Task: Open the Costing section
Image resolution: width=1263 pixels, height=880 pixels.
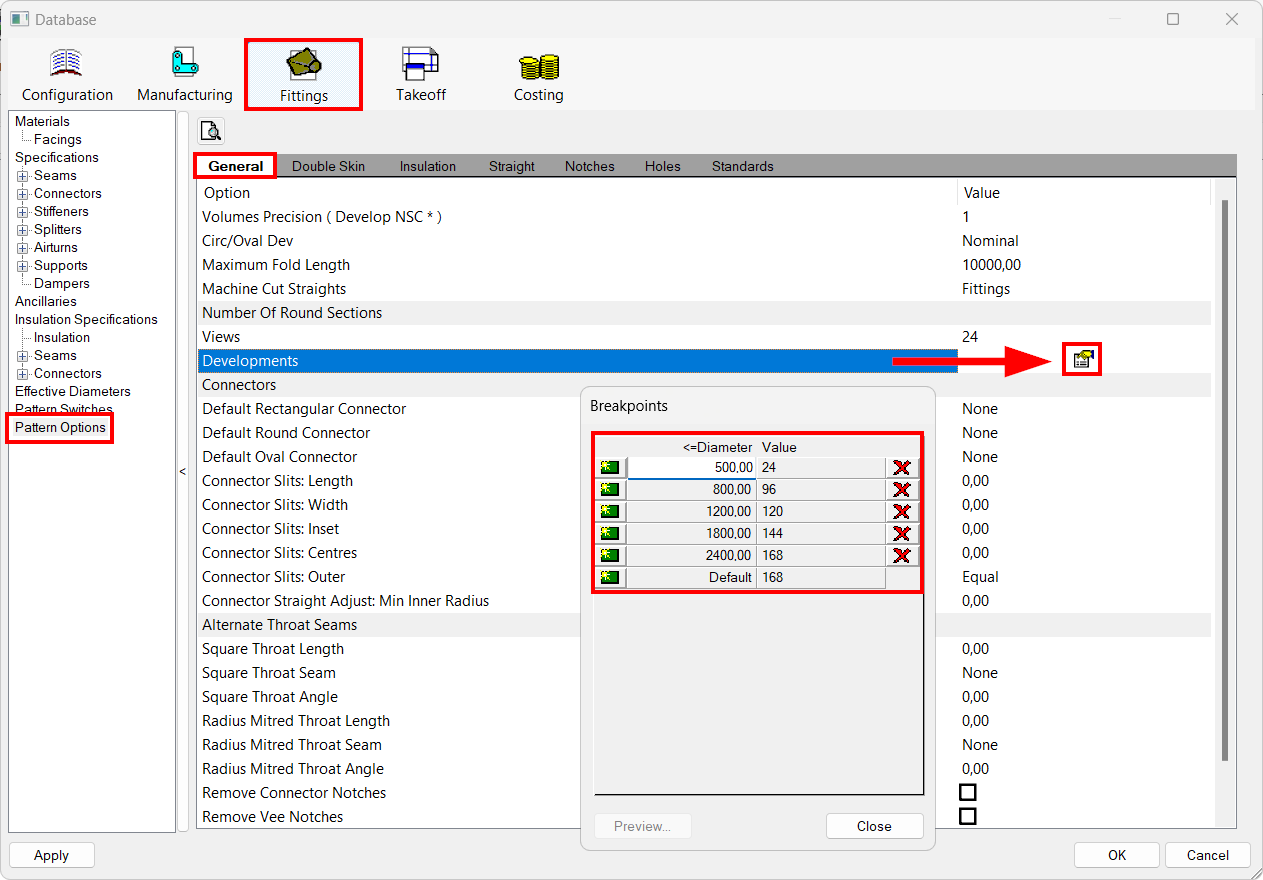Action: click(x=538, y=72)
